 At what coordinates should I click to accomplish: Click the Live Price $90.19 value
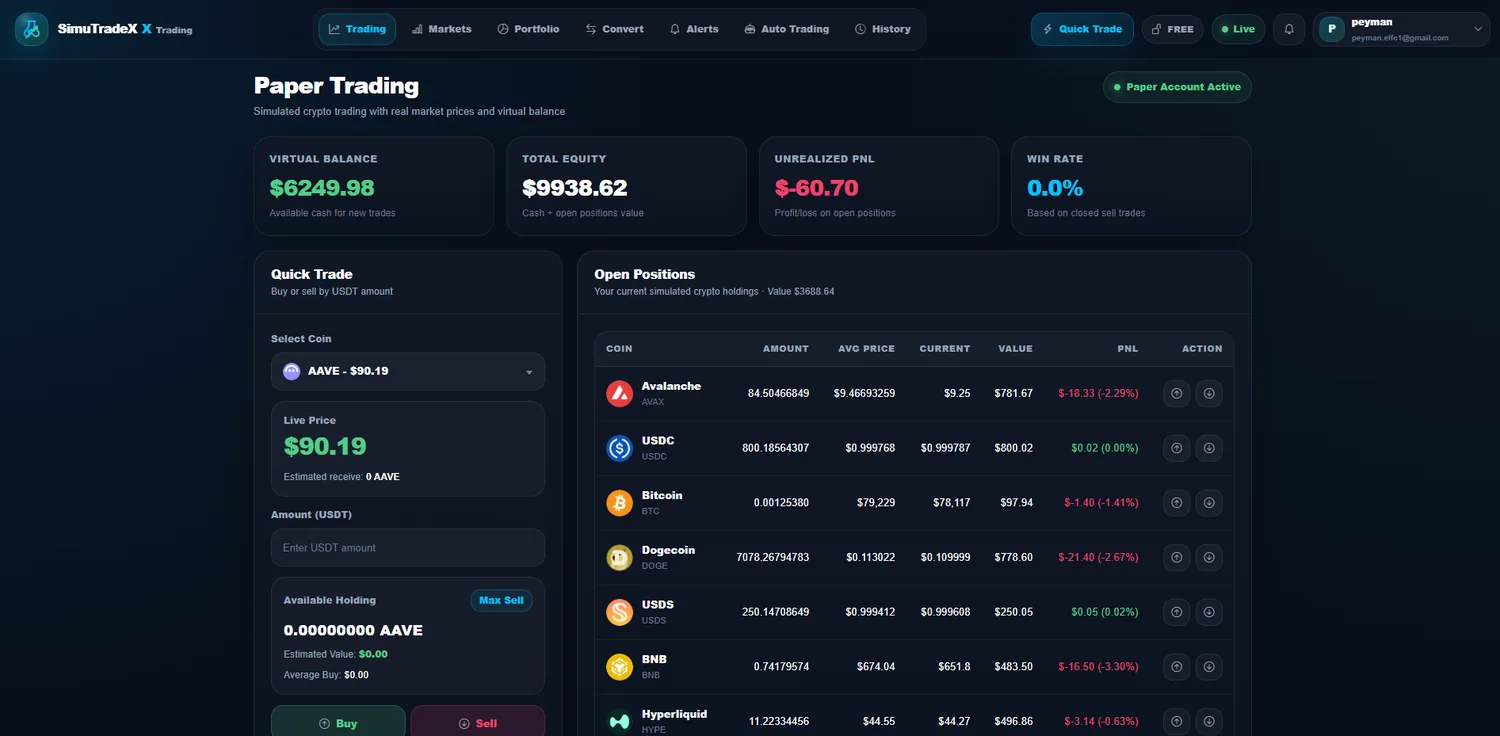pyautogui.click(x=325, y=446)
